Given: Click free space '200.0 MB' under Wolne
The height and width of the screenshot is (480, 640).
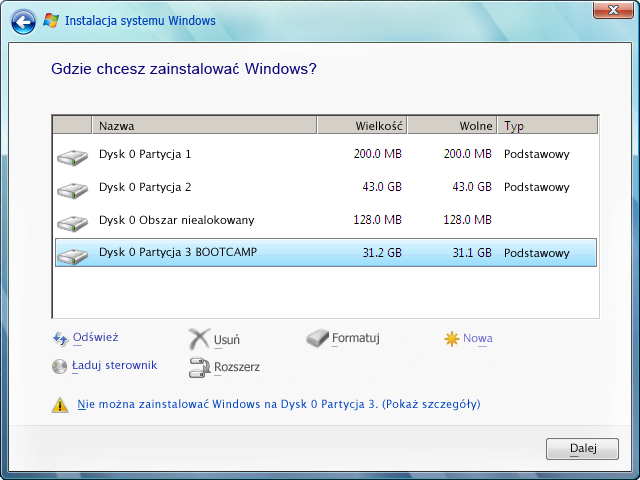Looking at the screenshot, I should (x=468, y=154).
